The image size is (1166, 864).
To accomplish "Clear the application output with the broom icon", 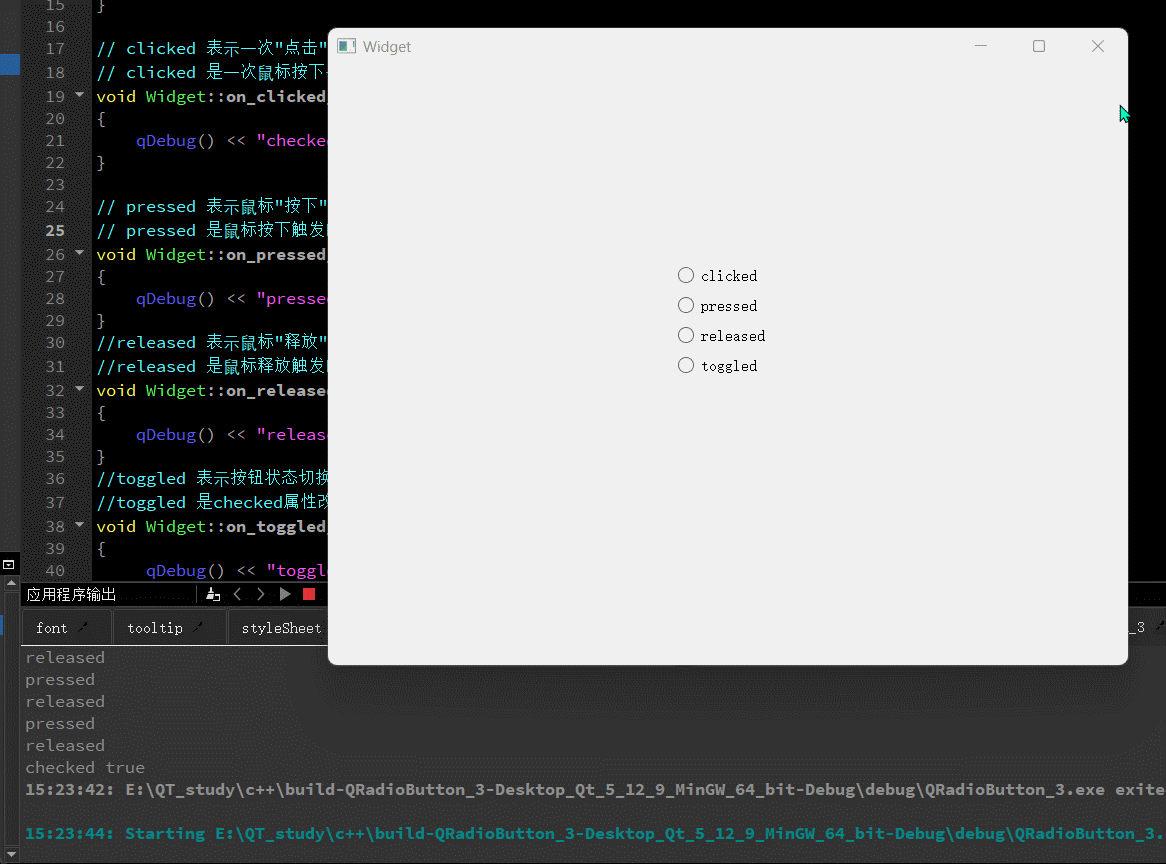I will (213, 594).
